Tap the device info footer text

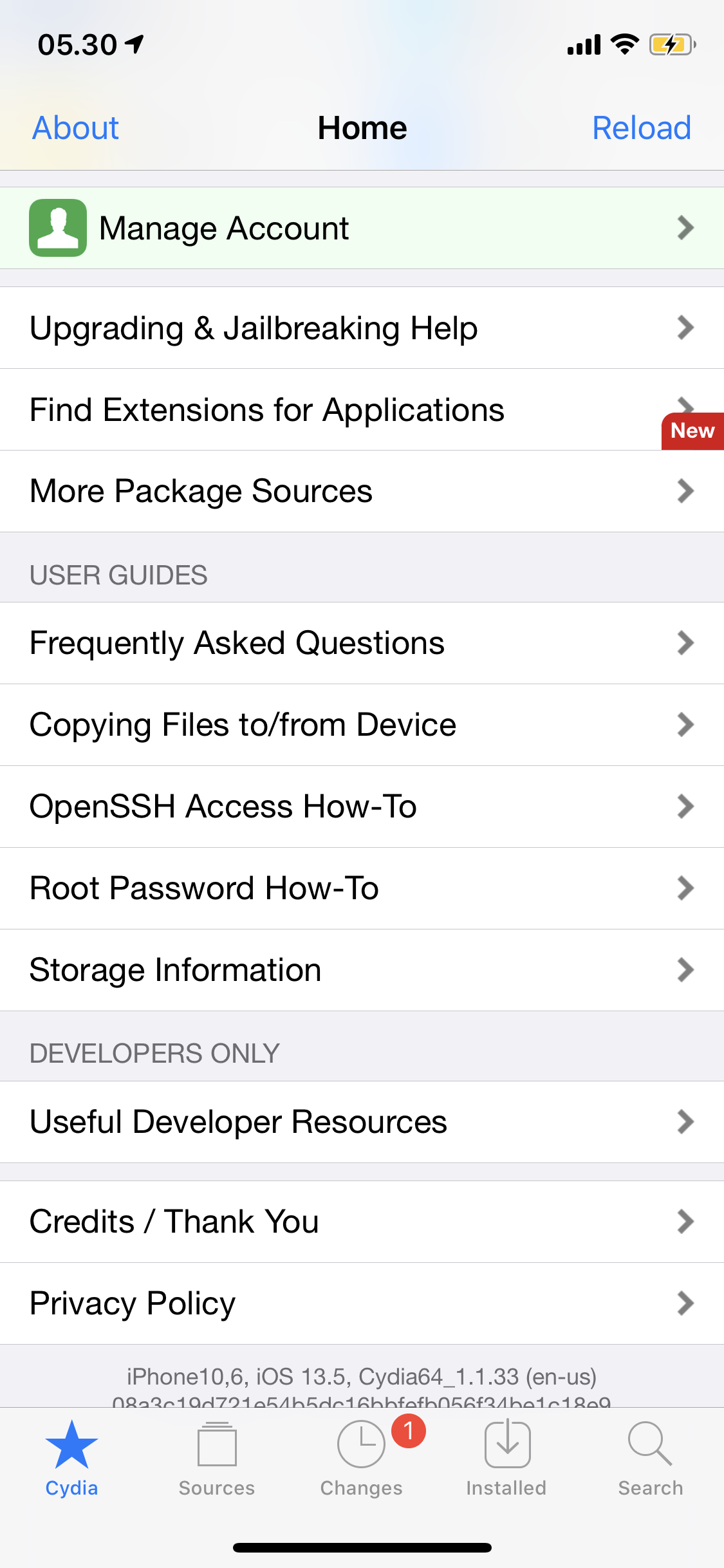click(x=362, y=1377)
